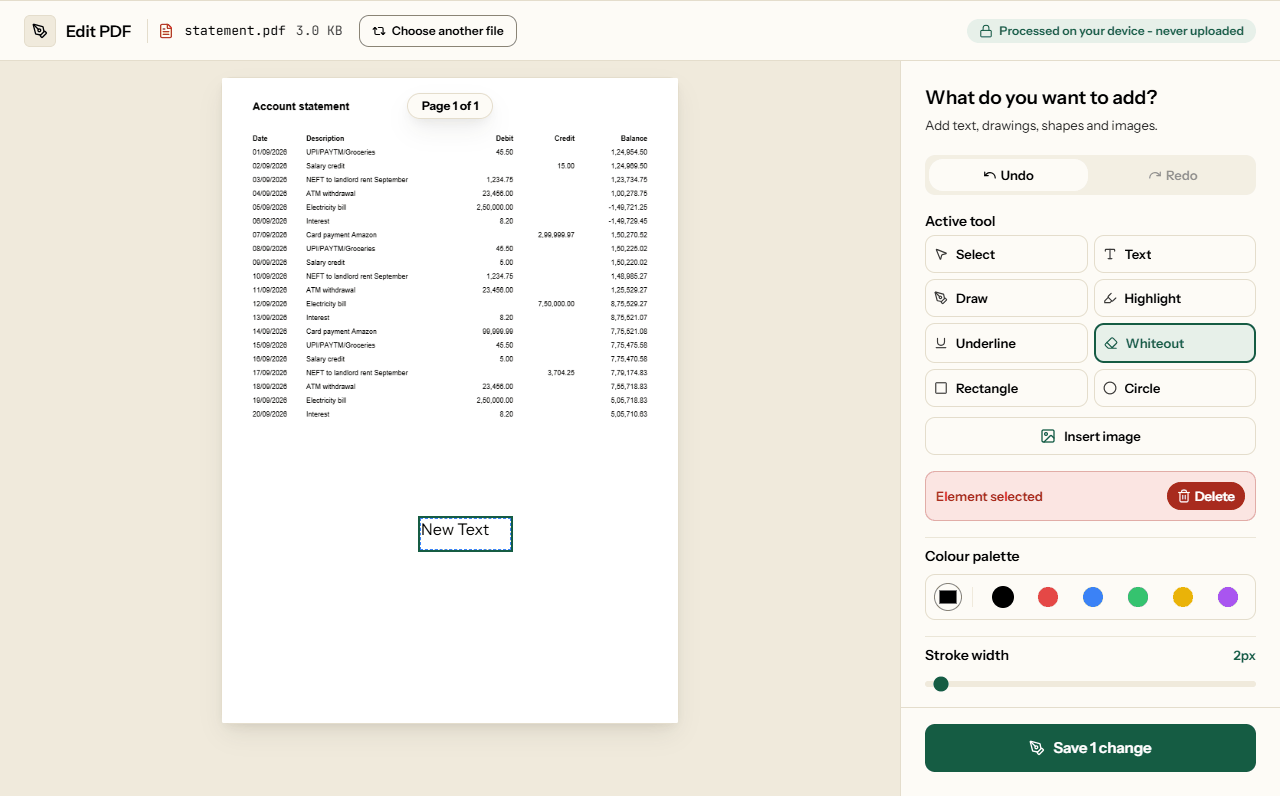
Task: Activate the Select tool
Action: click(1006, 254)
